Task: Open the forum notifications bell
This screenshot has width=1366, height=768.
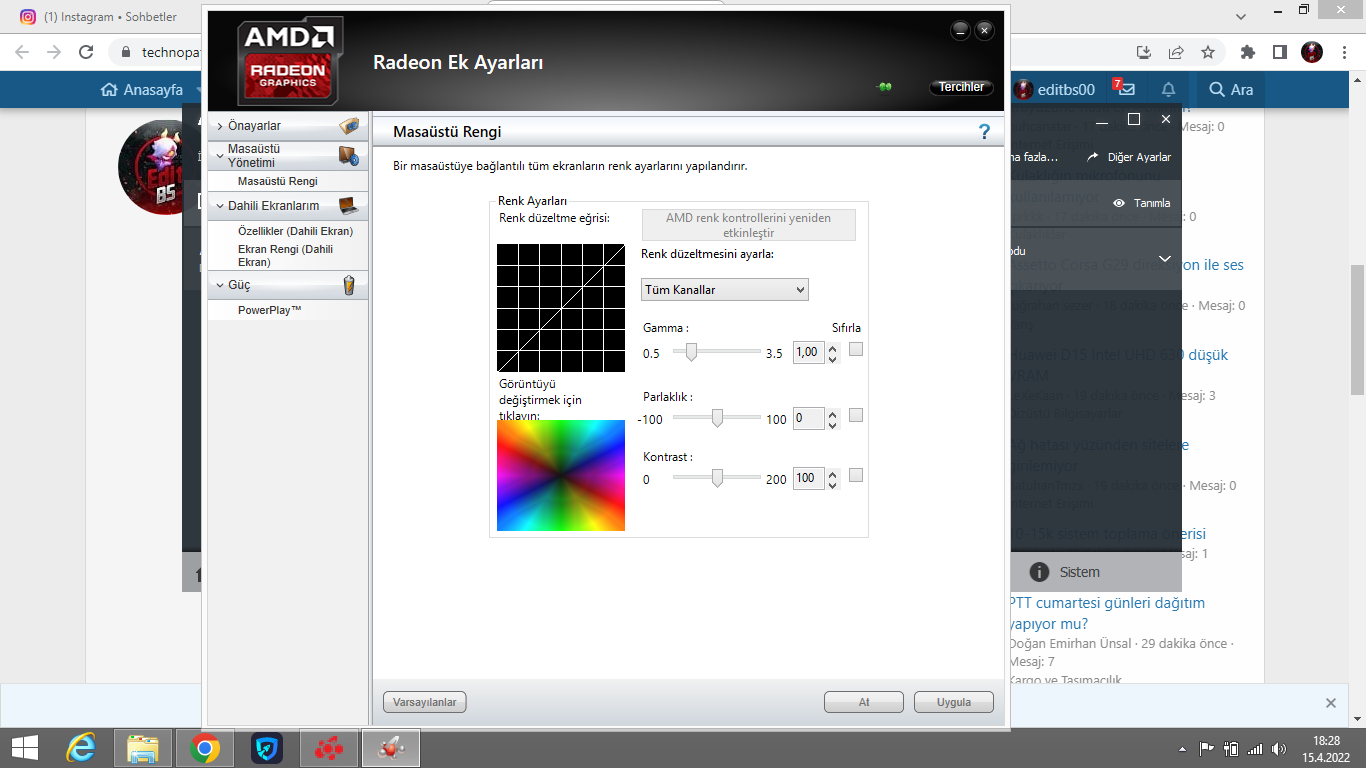Action: (1168, 89)
